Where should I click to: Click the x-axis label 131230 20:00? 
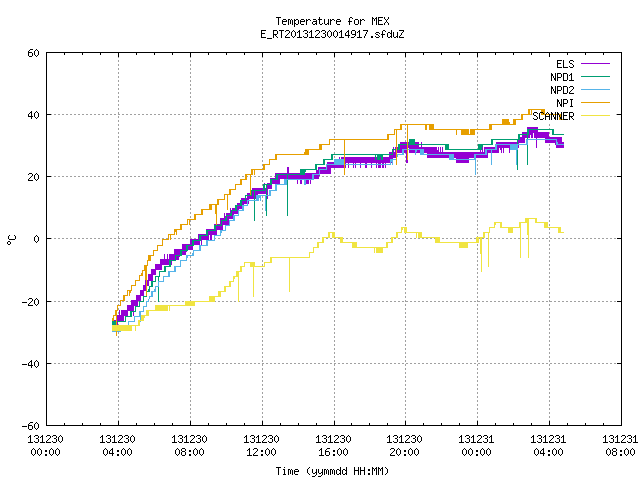coord(404,446)
